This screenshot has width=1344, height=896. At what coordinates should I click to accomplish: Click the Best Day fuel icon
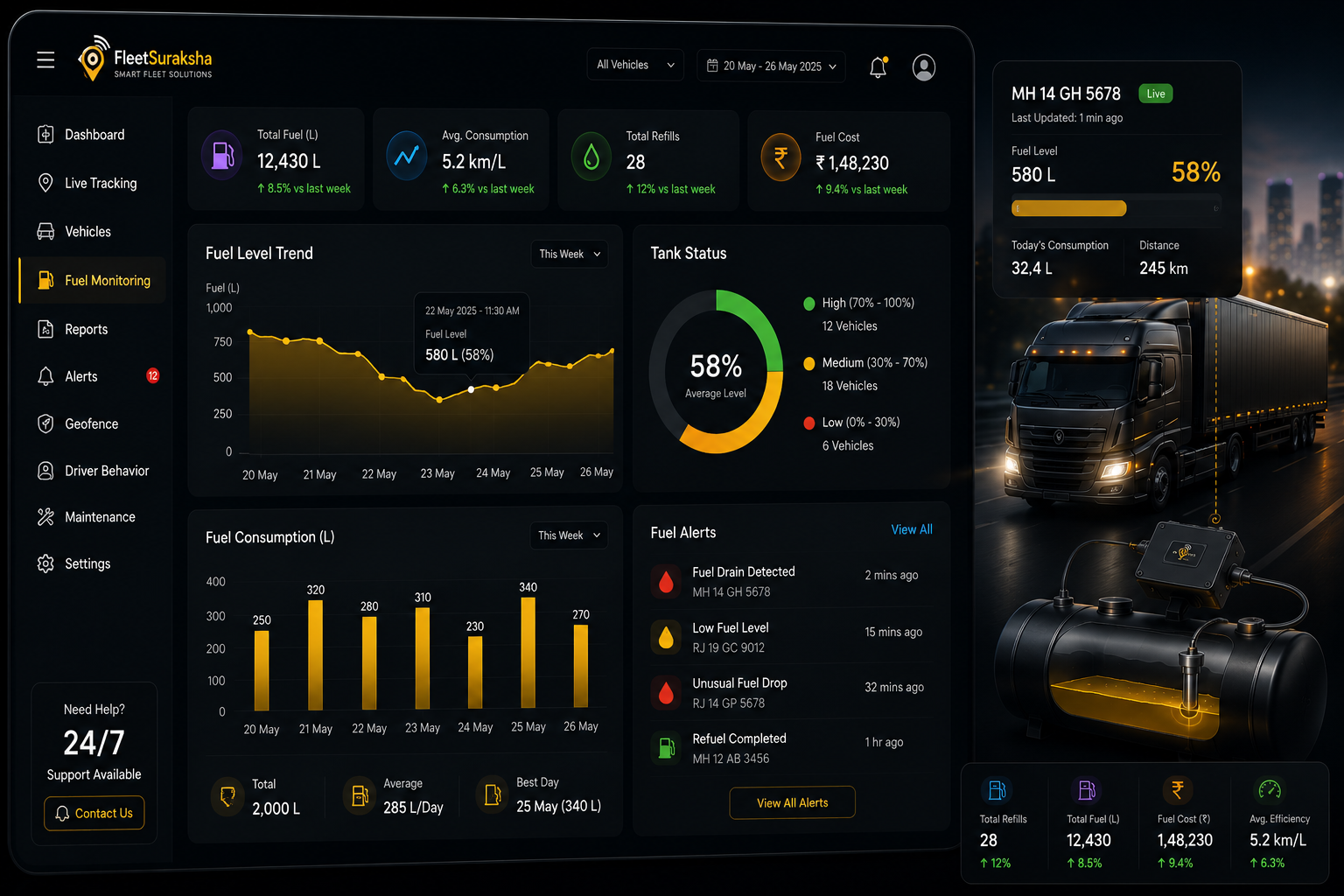493,794
